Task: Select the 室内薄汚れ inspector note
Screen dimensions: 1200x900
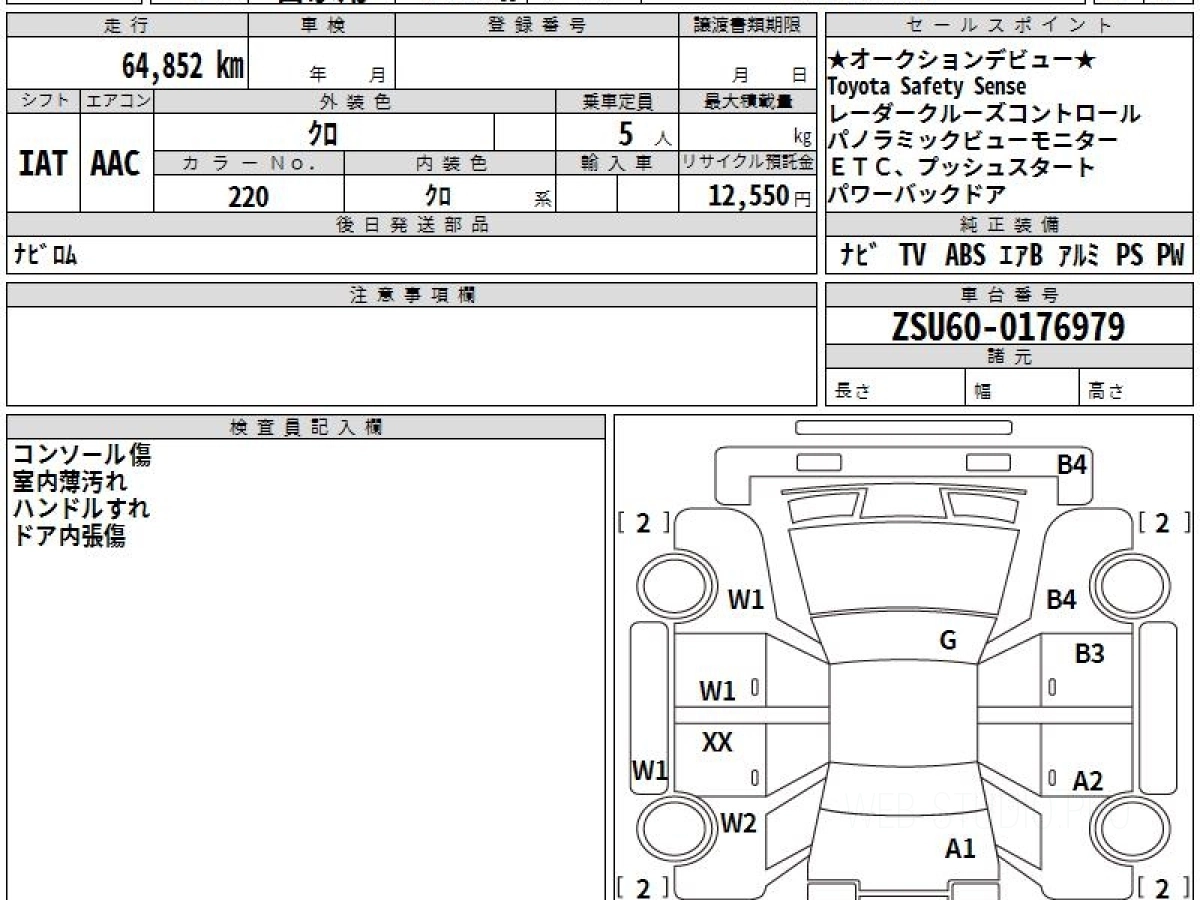Action: (69, 482)
